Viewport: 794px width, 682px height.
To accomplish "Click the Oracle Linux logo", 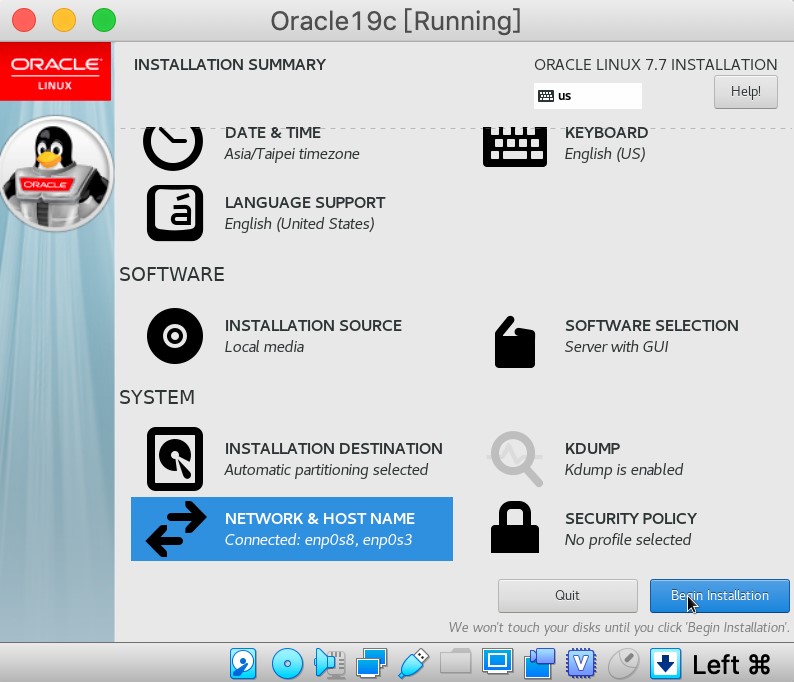I will (55, 71).
